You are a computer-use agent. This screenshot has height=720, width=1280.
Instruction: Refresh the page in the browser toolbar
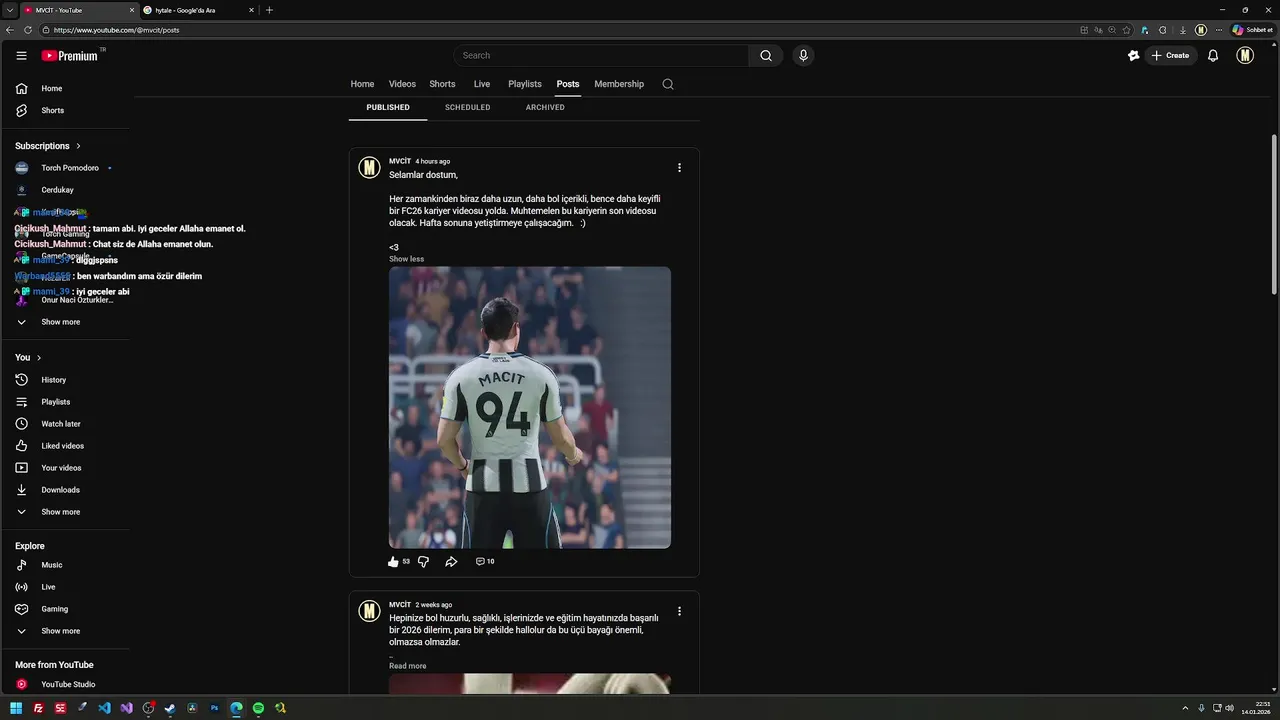[x=28, y=30]
